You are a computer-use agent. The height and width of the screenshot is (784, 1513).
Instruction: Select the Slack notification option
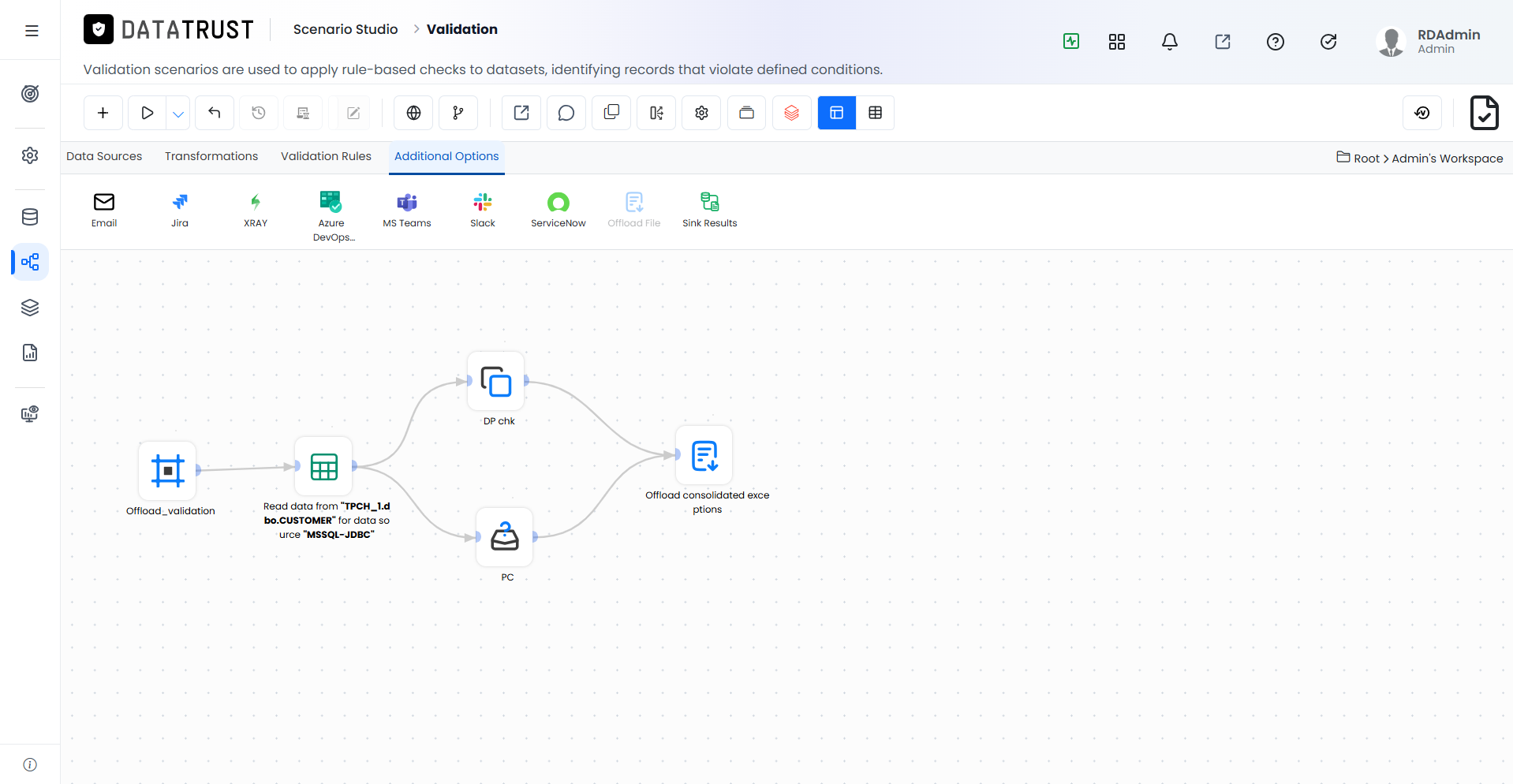[483, 210]
